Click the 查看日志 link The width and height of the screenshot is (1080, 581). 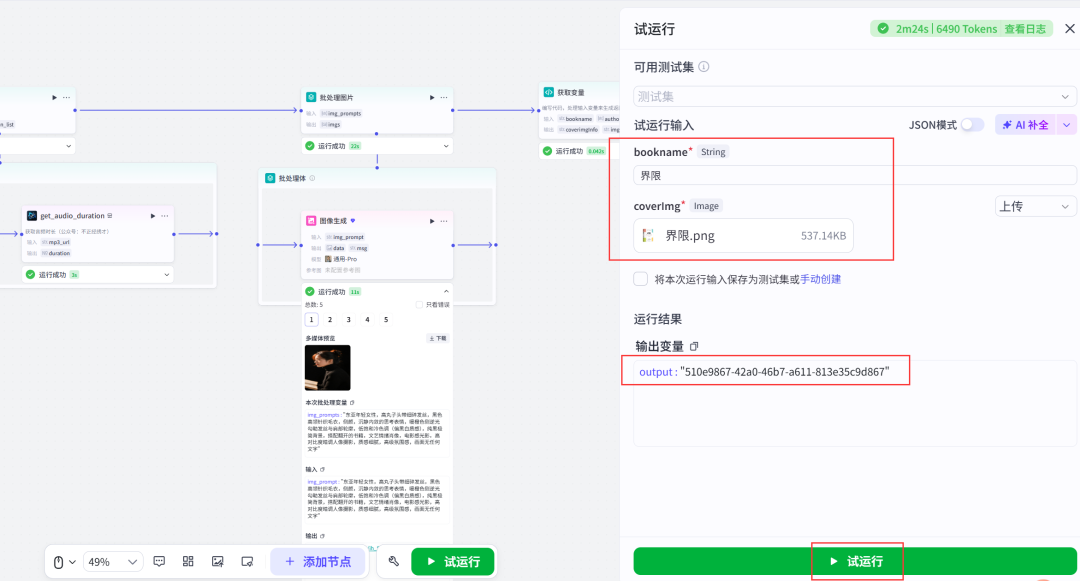click(1025, 29)
